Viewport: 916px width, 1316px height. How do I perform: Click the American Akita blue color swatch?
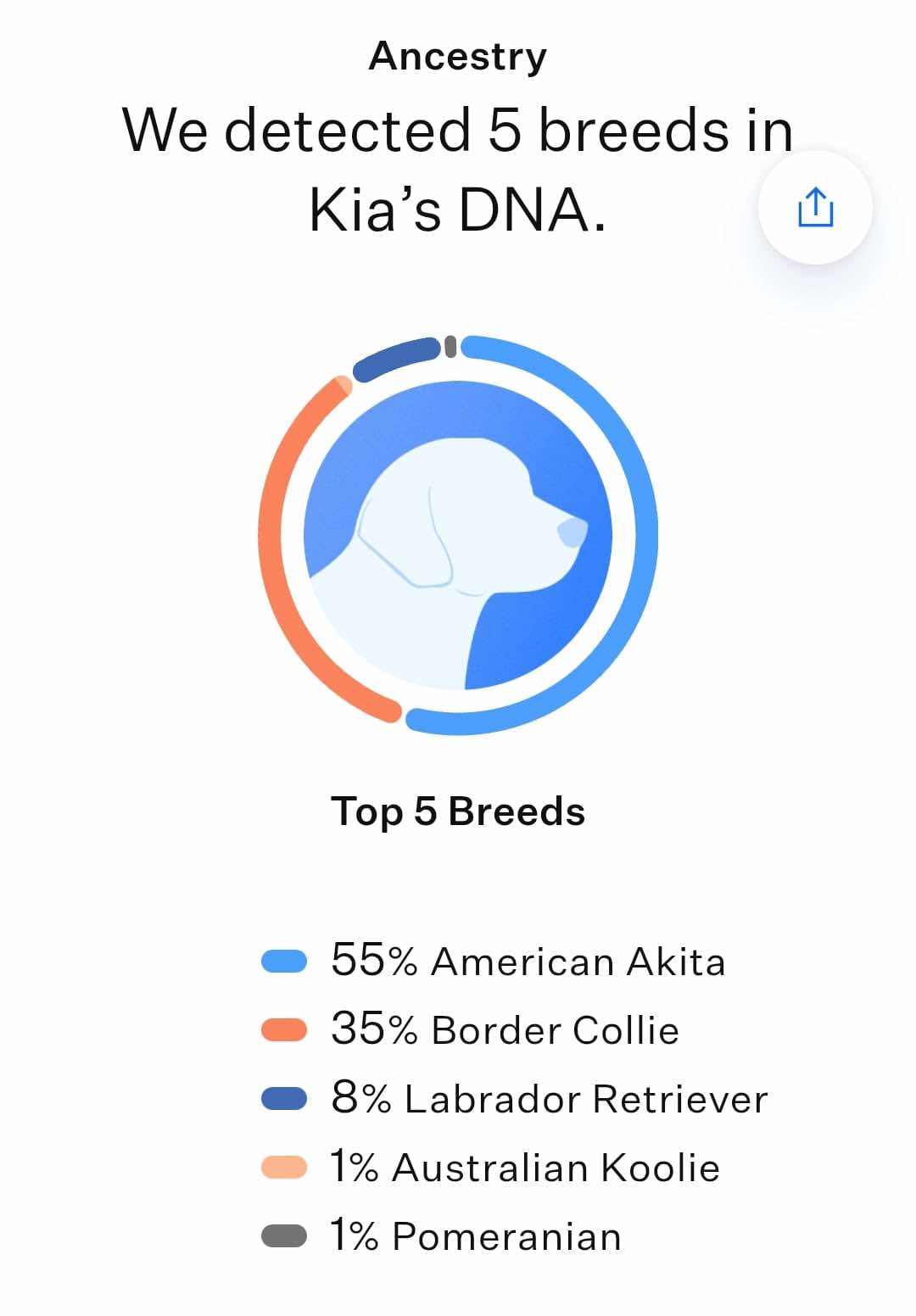pos(283,961)
